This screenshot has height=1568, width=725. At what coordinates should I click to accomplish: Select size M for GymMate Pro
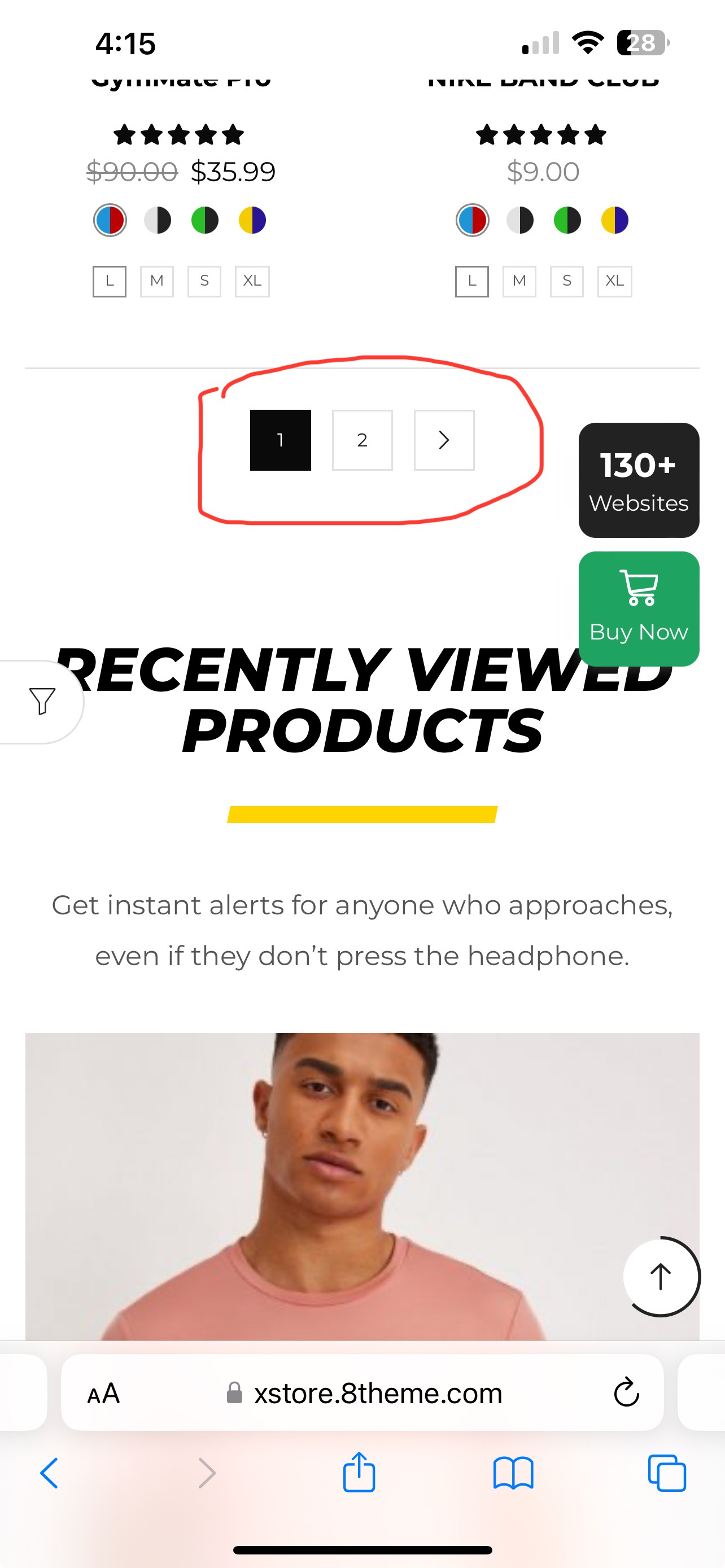157,281
